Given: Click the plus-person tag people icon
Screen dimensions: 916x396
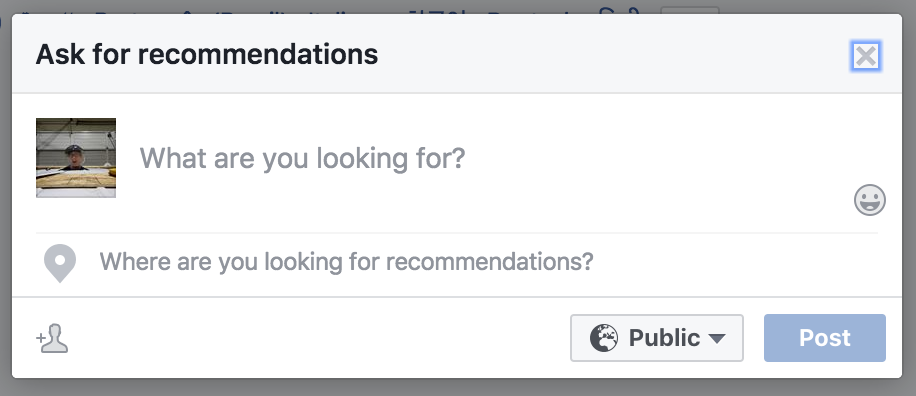Looking at the screenshot, I should (52, 338).
